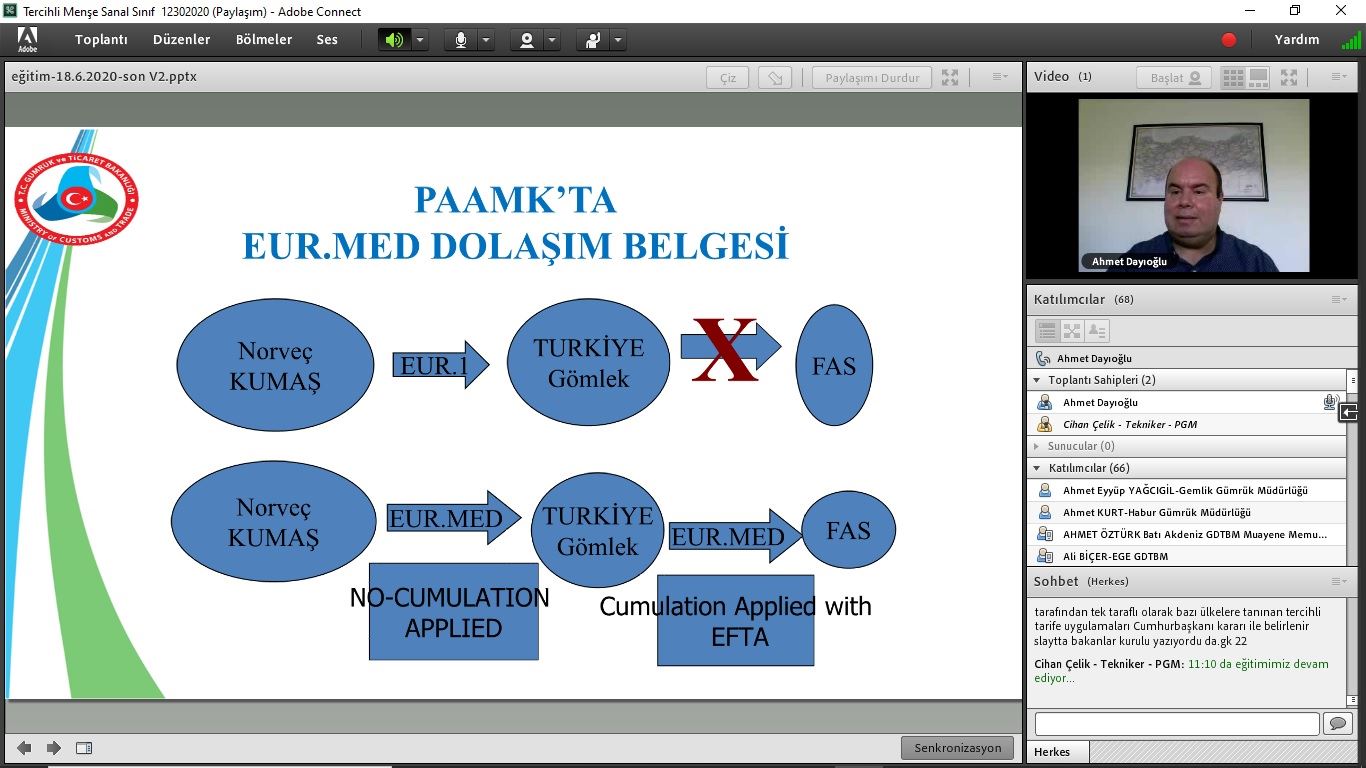Toggle the webcam button in top bar
This screenshot has width=1366, height=768.
(526, 40)
